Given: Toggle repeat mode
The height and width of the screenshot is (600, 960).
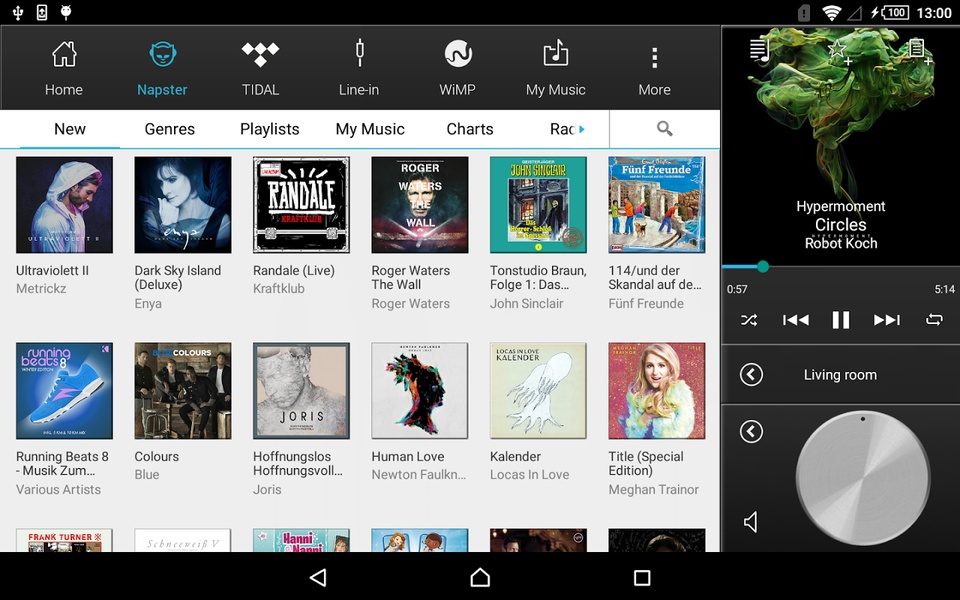Looking at the screenshot, I should 934,320.
